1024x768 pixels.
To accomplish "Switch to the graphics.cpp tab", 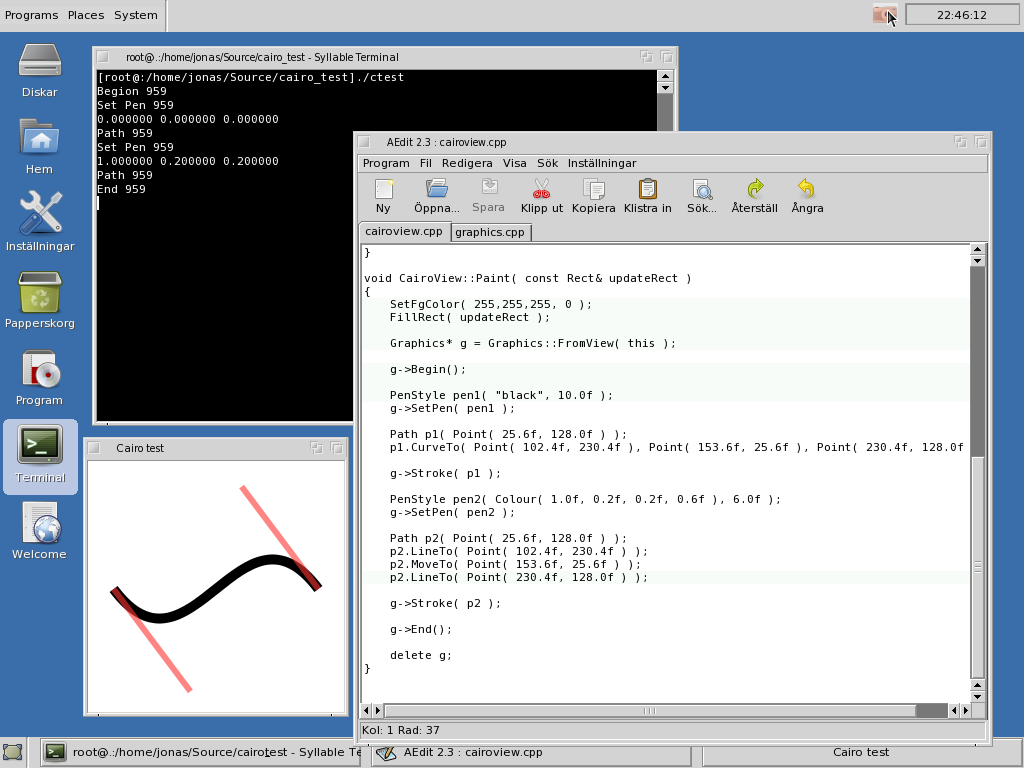I will [490, 232].
